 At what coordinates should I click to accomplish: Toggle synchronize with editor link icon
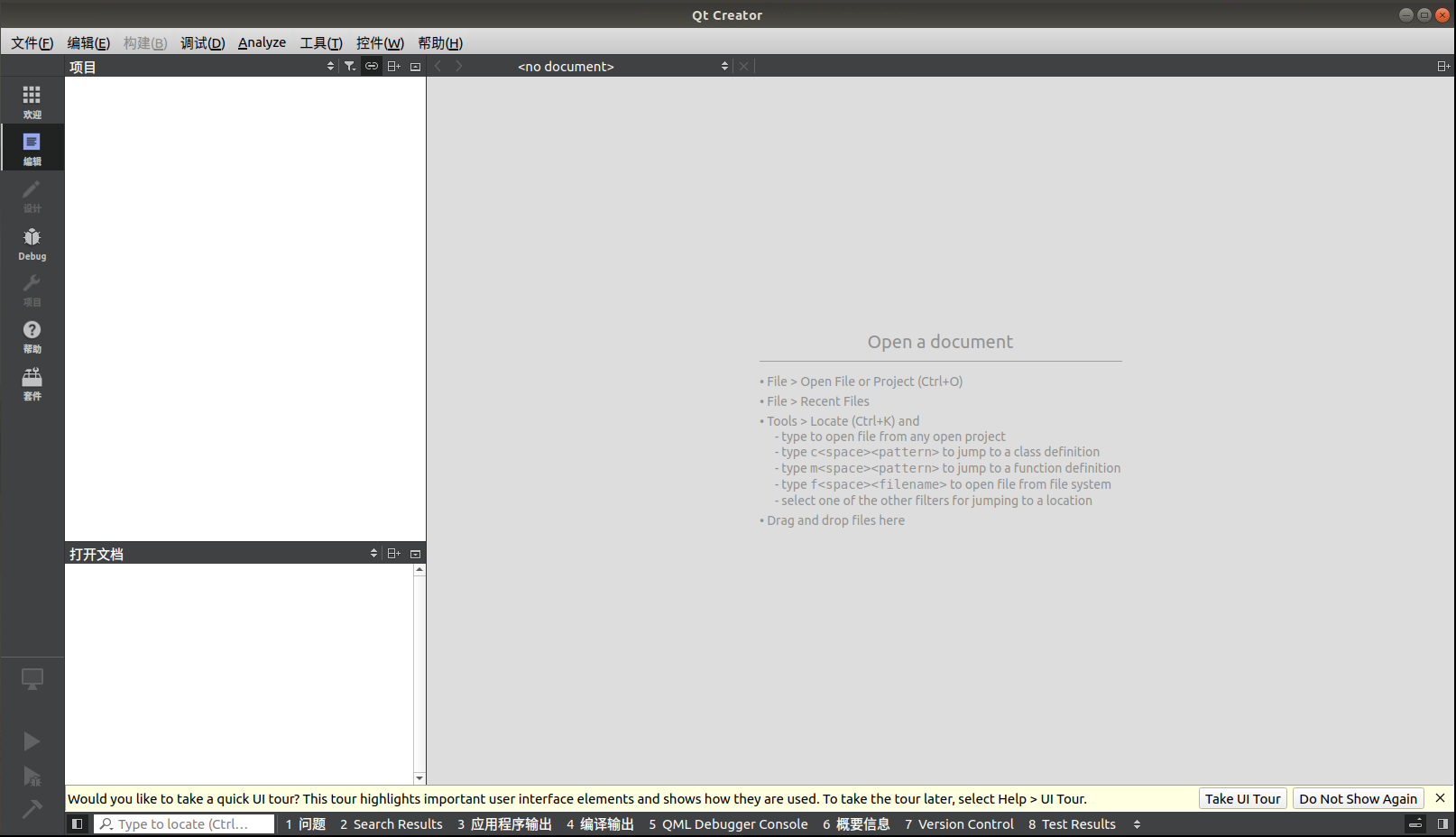point(372,66)
